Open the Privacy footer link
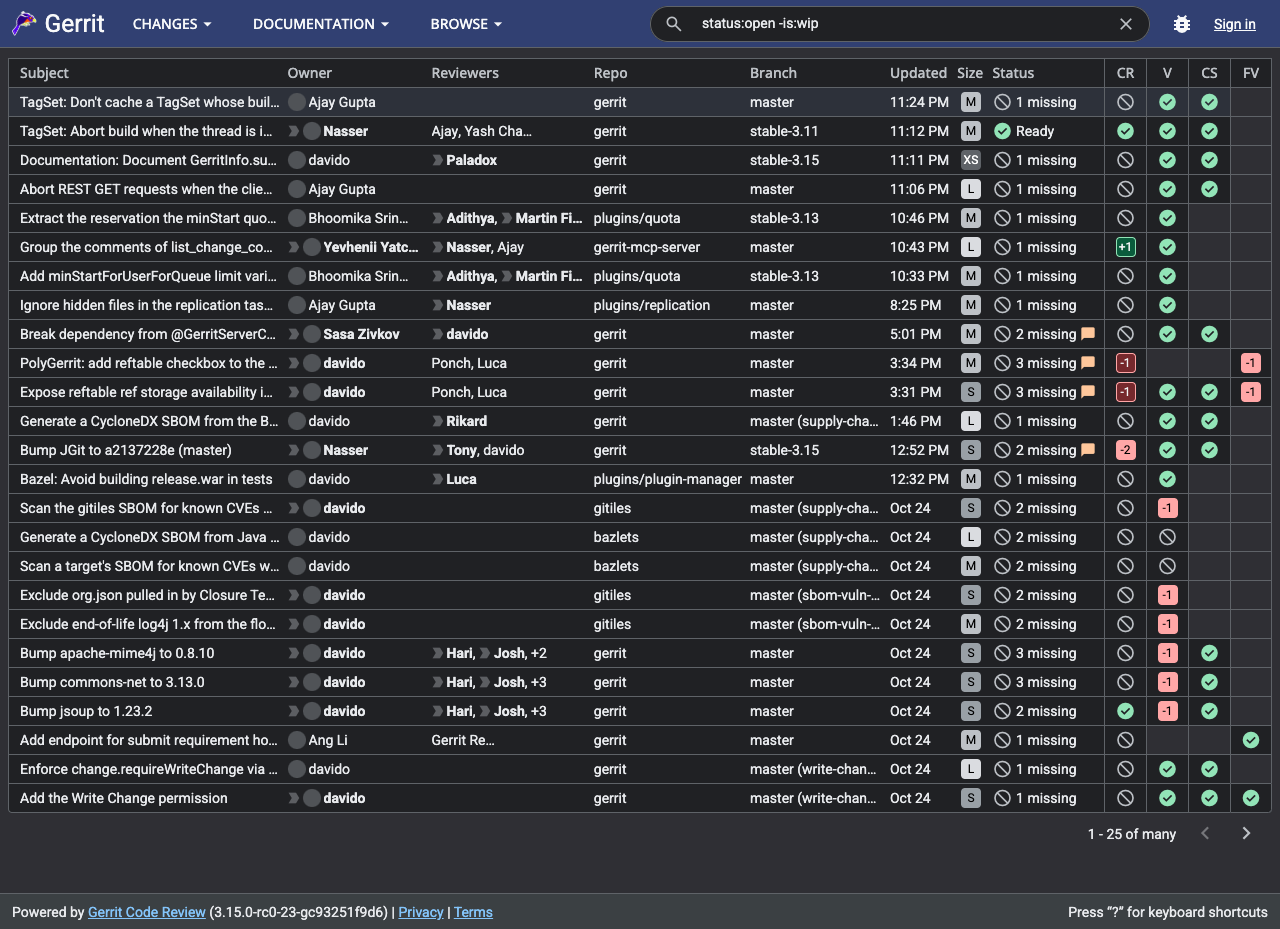 pos(421,912)
